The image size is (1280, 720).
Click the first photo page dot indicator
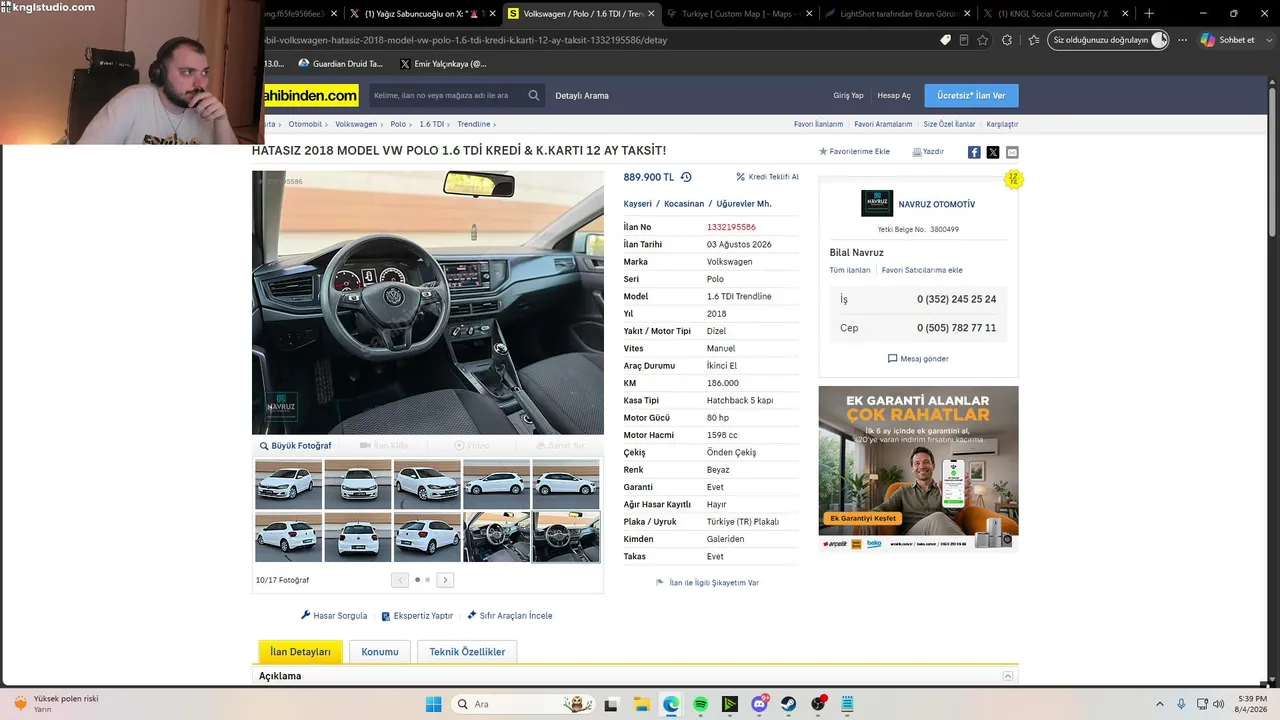[417, 580]
